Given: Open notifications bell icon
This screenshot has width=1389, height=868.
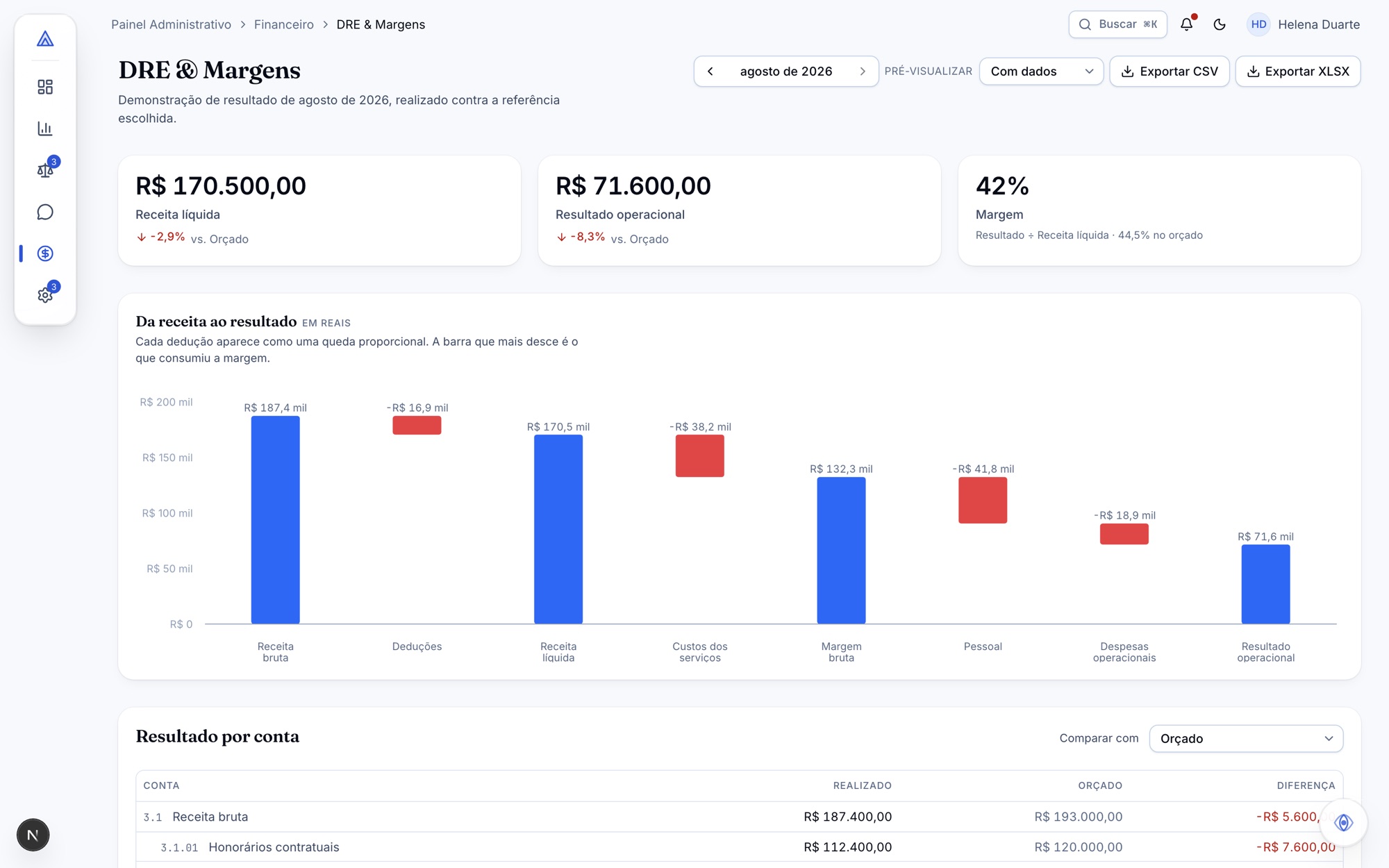Looking at the screenshot, I should point(1187,24).
